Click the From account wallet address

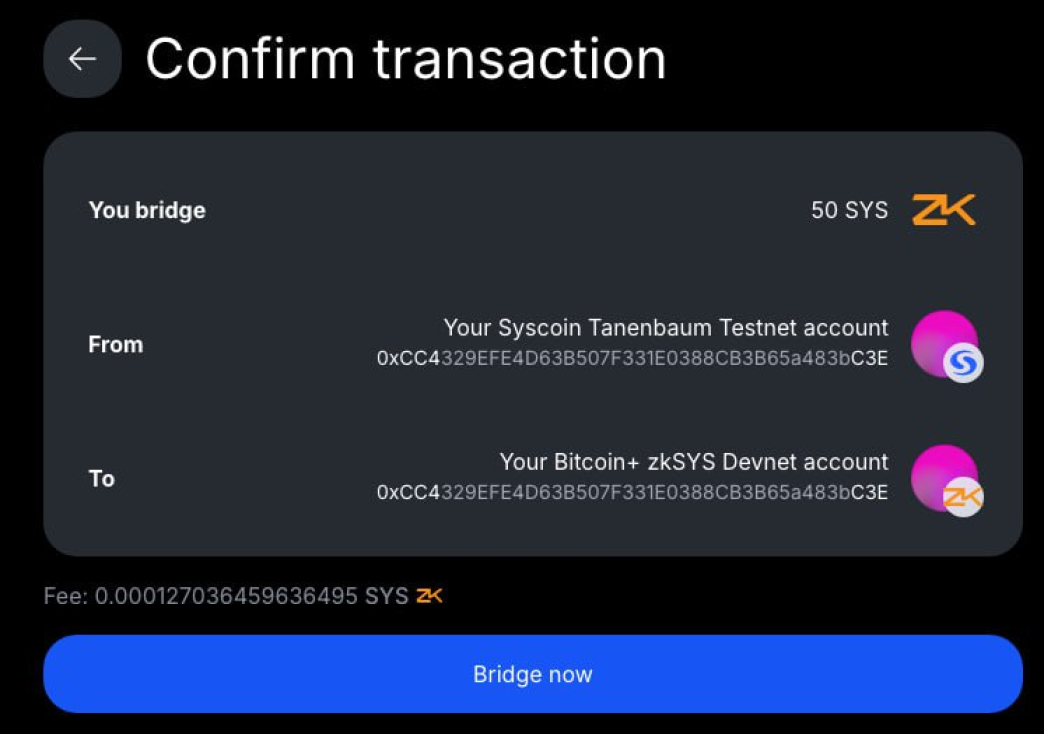pyautogui.click(x=632, y=358)
